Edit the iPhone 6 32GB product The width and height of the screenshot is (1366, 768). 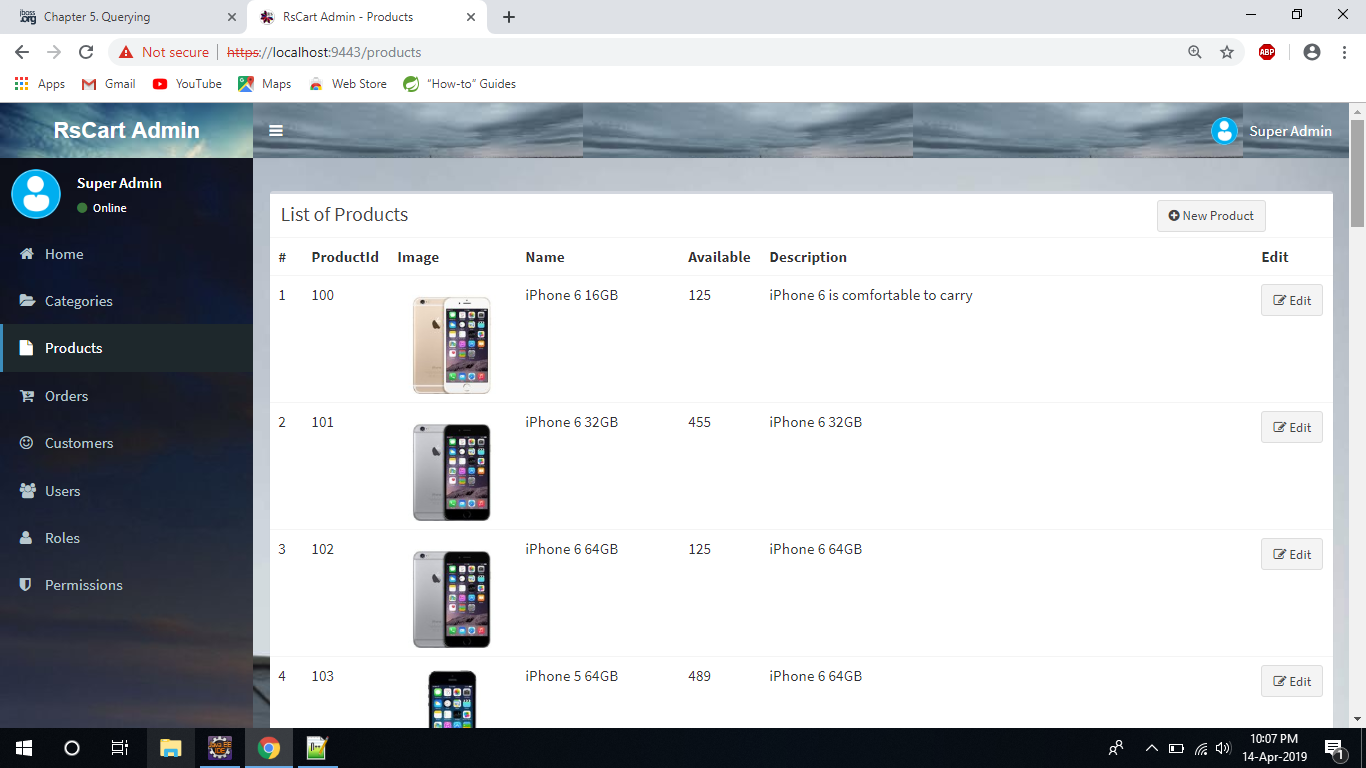coord(1291,427)
